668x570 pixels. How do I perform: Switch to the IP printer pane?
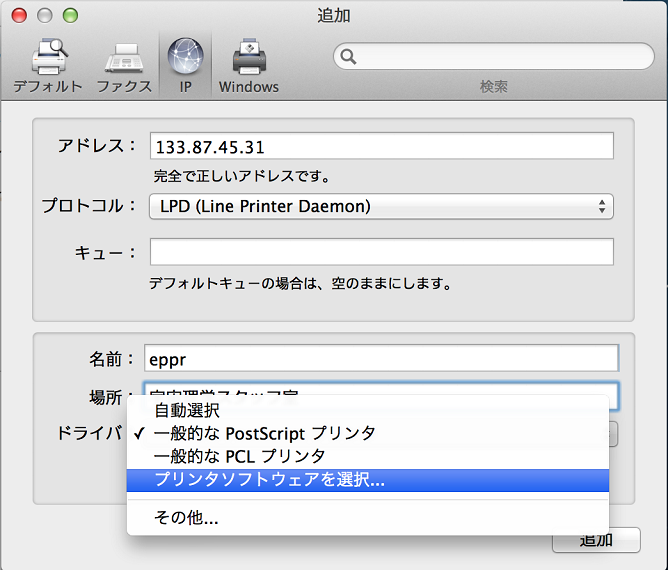[x=185, y=65]
